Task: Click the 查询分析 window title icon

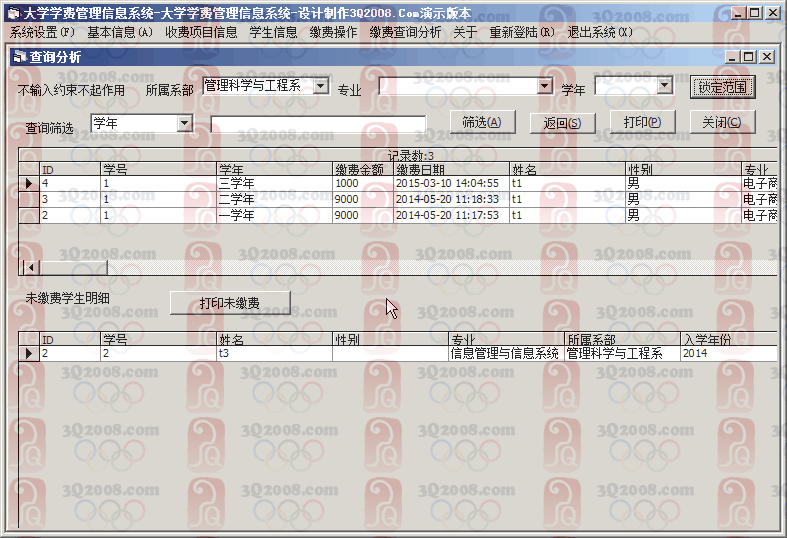Action: 20,57
